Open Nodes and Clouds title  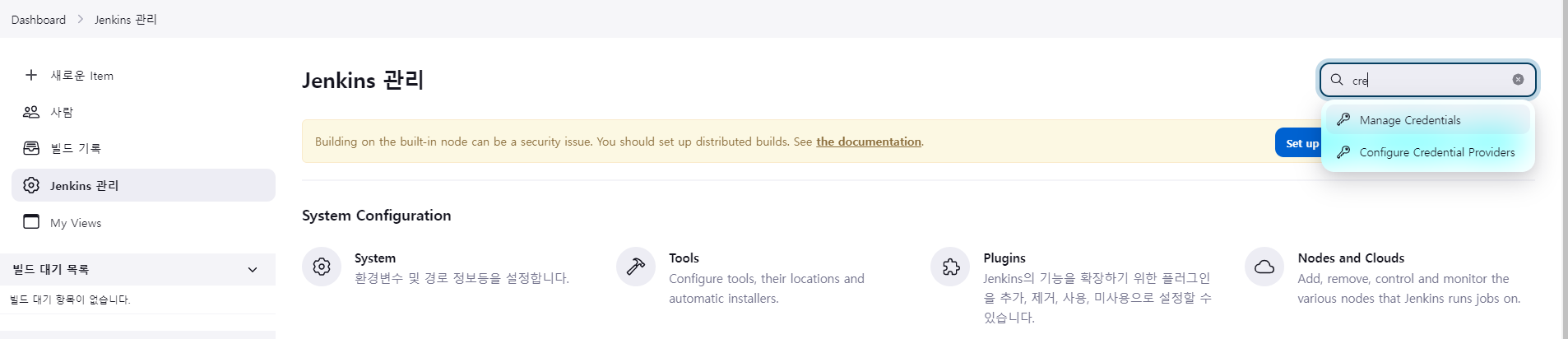coord(1351,258)
